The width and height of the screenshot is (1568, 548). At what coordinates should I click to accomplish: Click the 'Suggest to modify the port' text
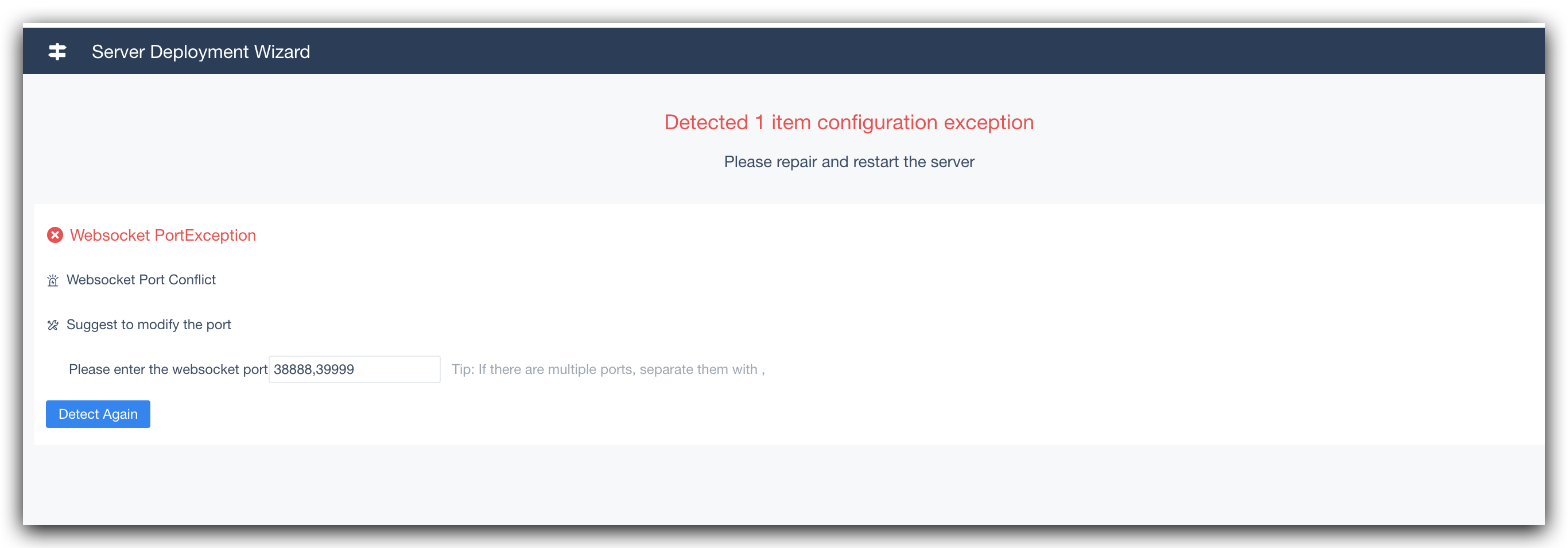pos(149,325)
